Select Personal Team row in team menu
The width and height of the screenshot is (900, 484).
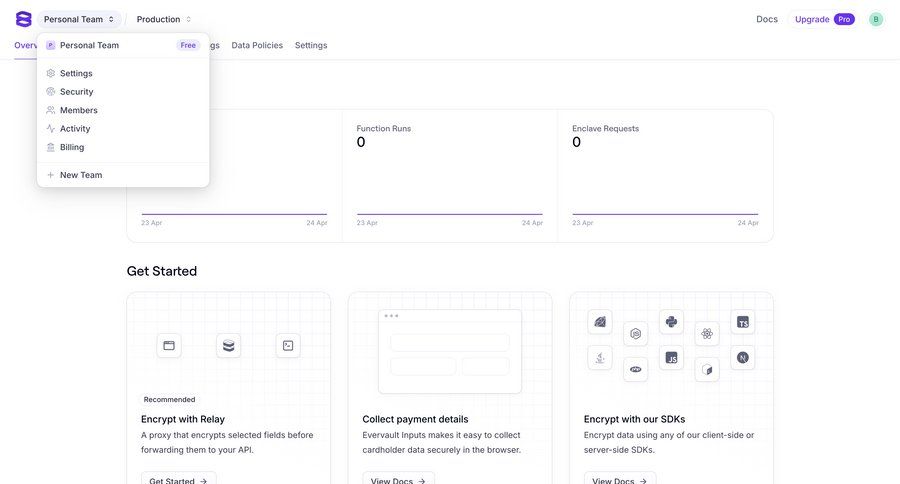[123, 45]
